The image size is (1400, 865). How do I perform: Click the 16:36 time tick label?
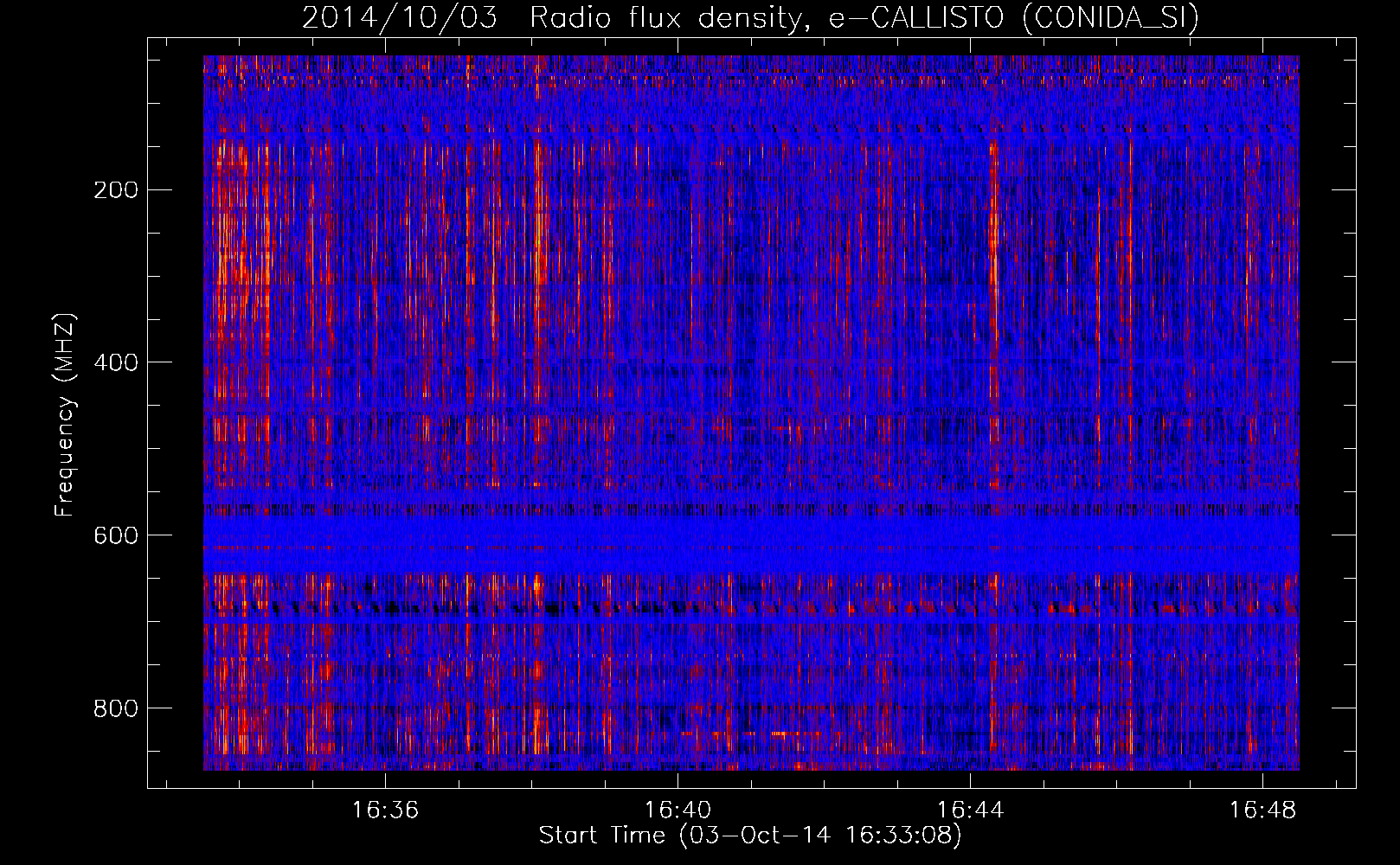coord(386,810)
